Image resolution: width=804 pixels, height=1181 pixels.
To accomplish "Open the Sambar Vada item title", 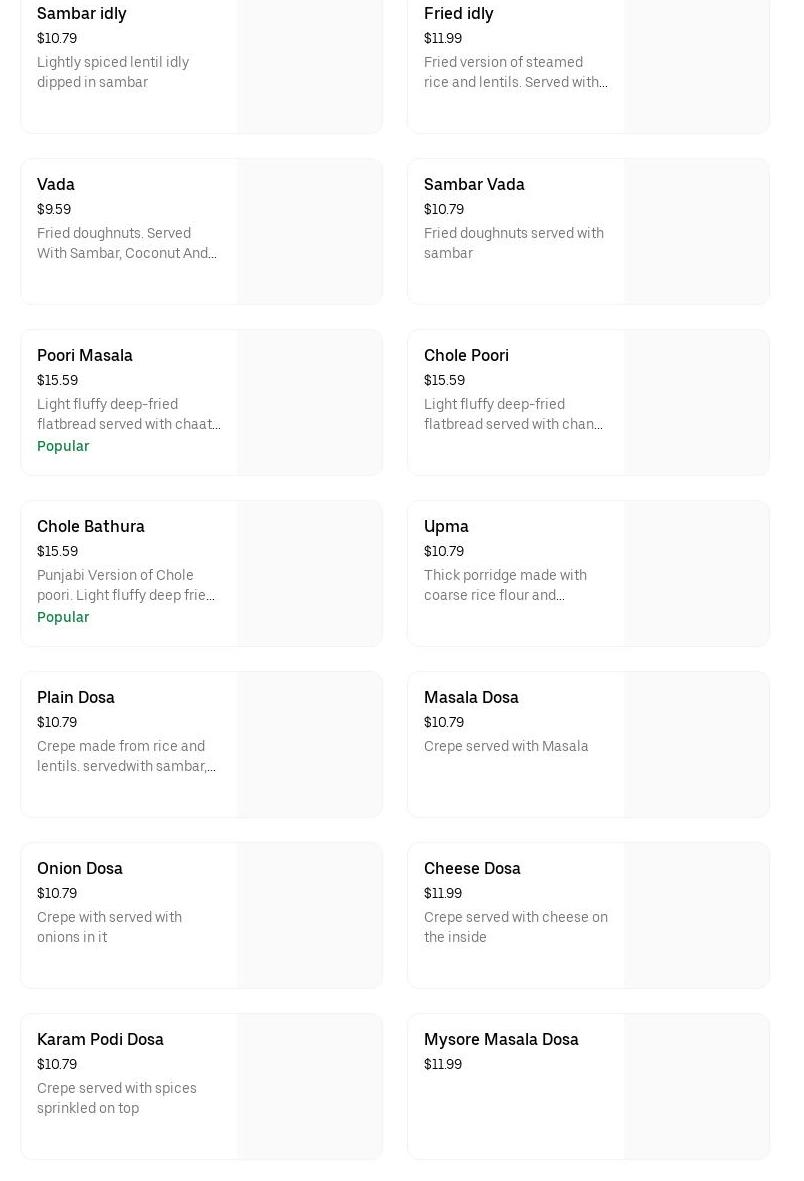I will [474, 184].
